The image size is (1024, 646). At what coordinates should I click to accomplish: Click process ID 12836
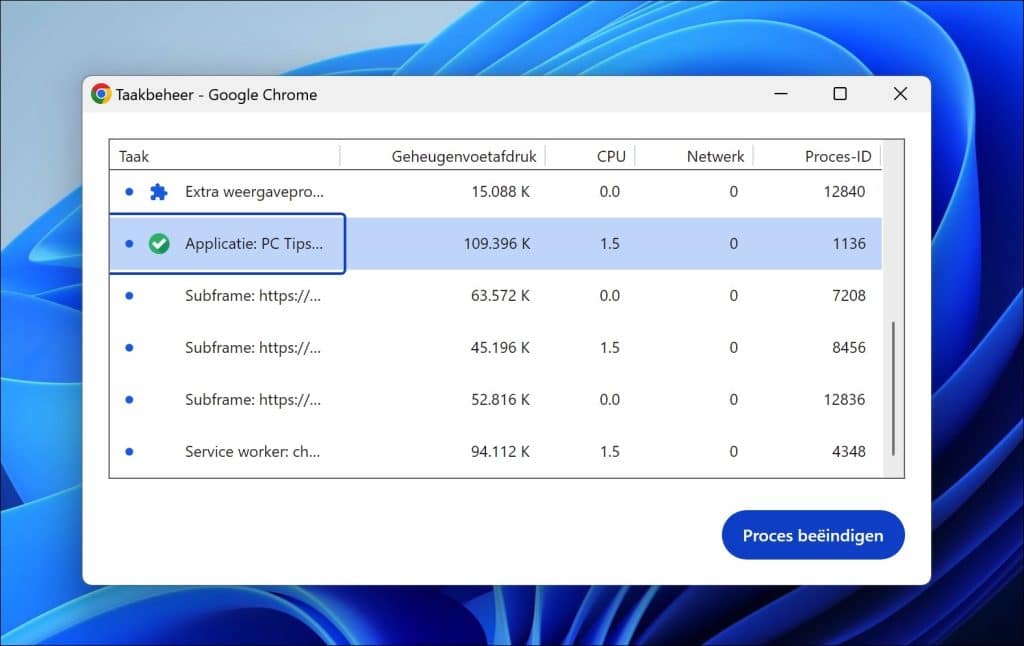point(844,399)
